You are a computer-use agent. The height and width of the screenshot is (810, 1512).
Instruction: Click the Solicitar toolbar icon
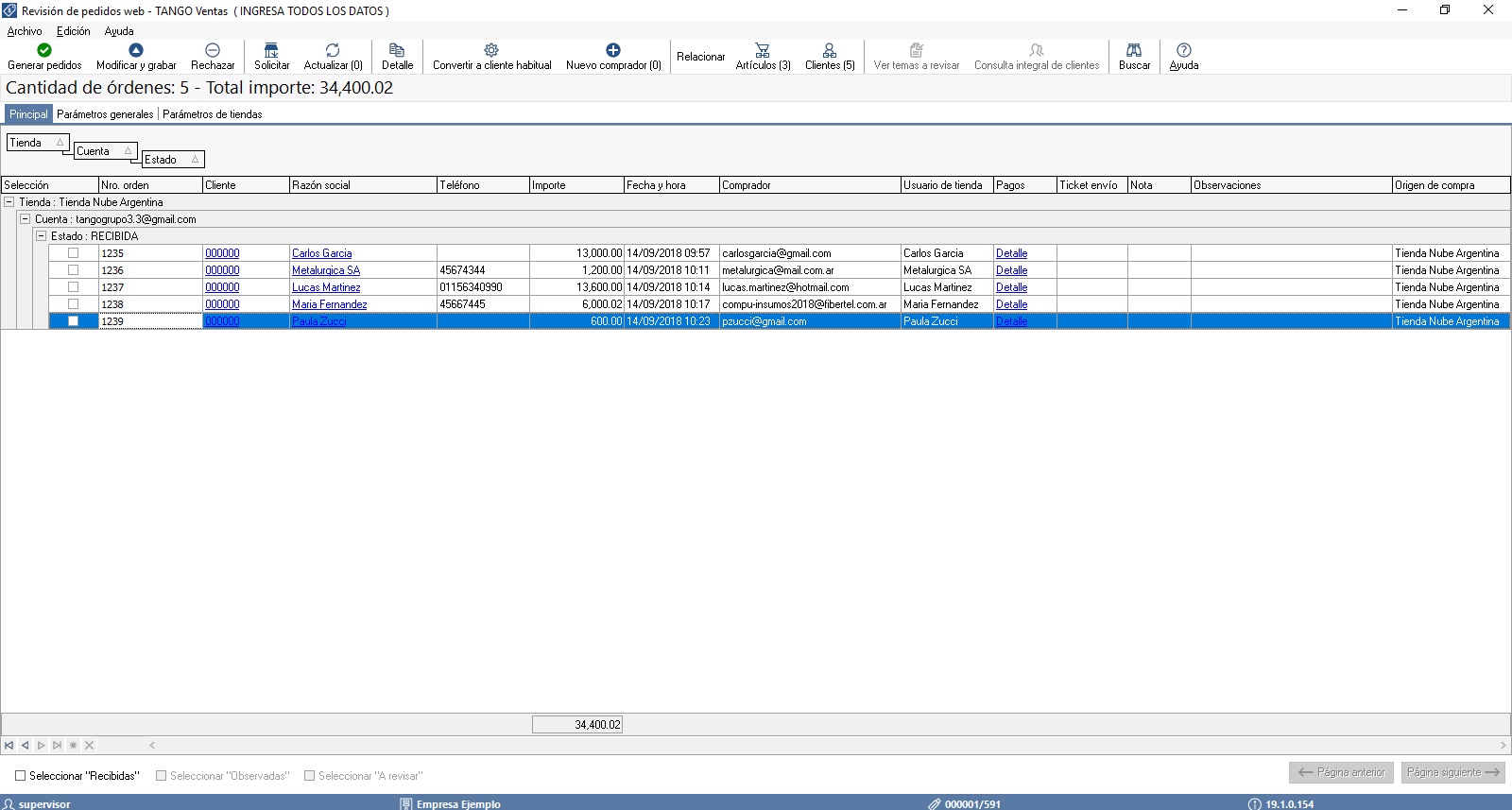pos(271,50)
